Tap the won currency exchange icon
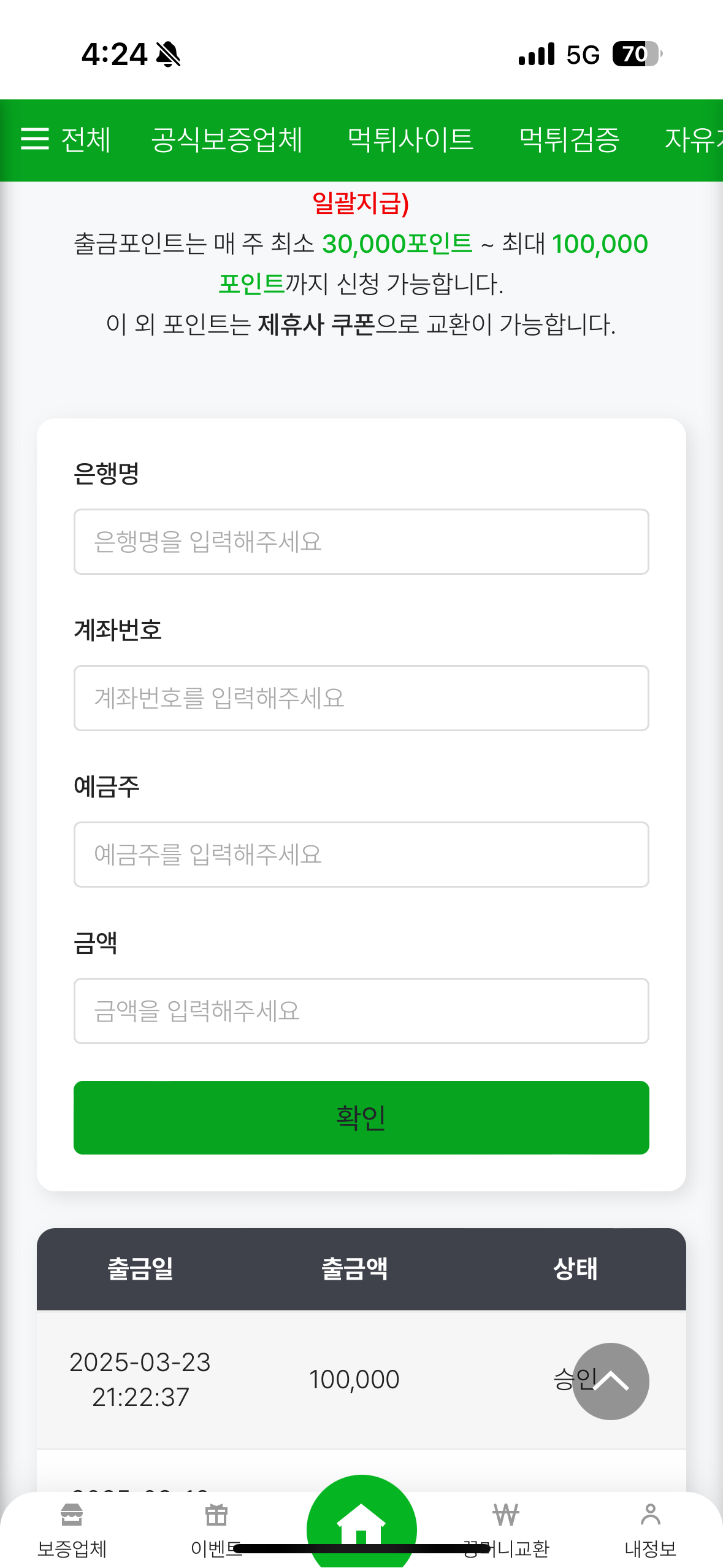Image resolution: width=723 pixels, height=1568 pixels. click(506, 1515)
